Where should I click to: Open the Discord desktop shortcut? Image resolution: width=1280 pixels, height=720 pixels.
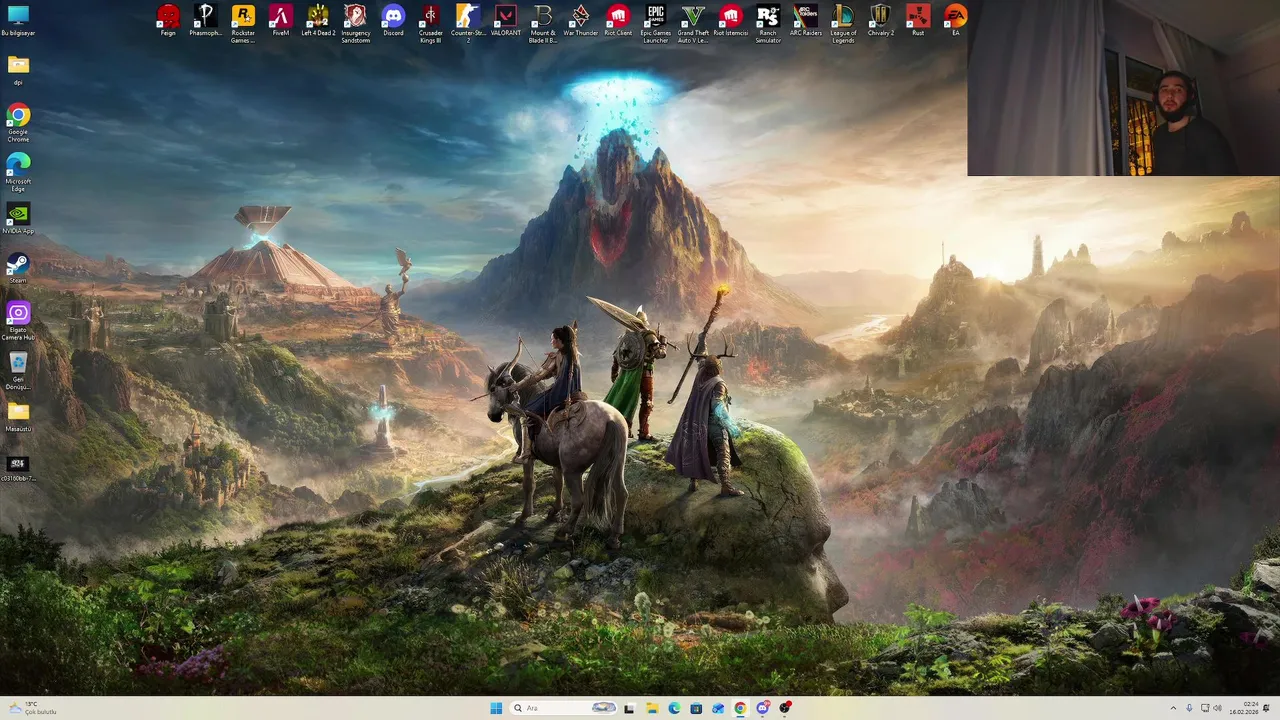[393, 21]
